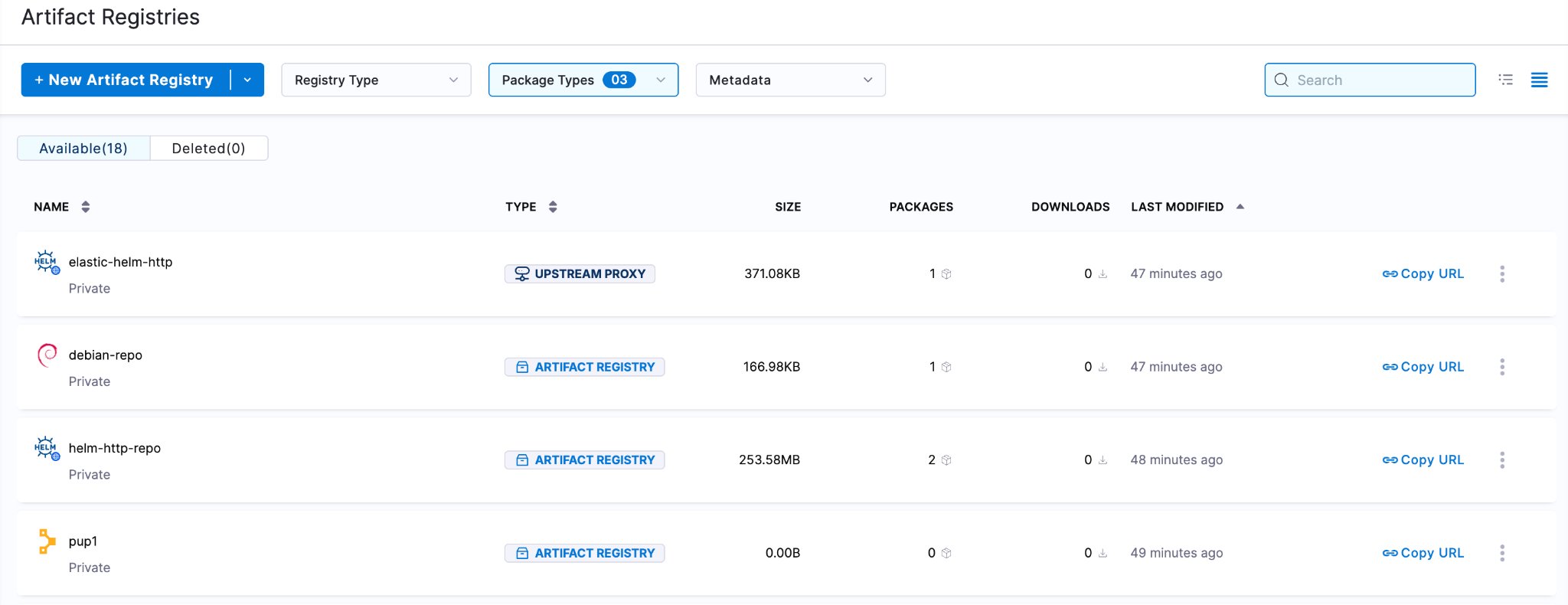
Task: Click the 253.58MB size value
Action: 769,460
